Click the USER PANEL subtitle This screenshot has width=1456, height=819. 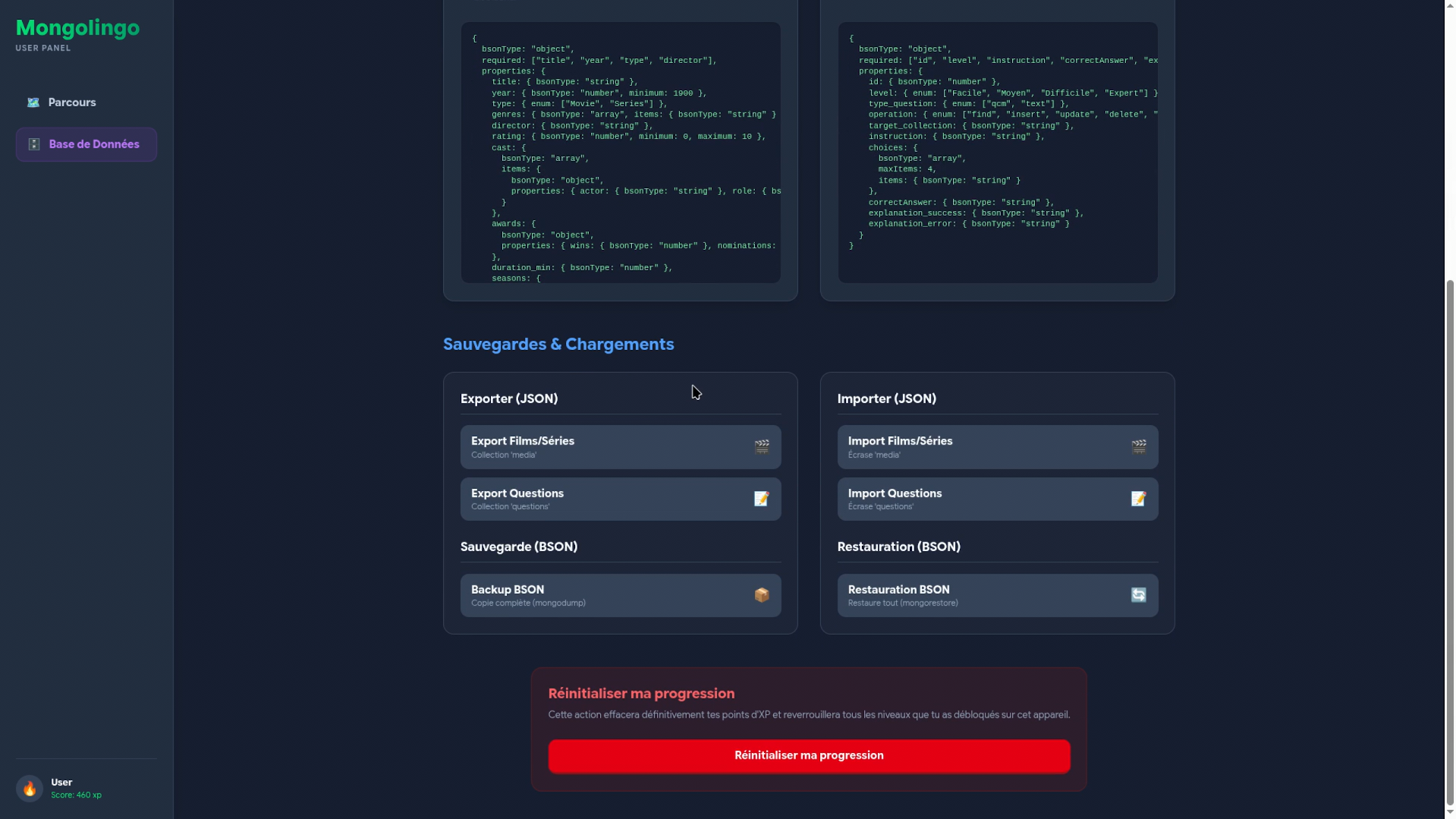click(43, 48)
